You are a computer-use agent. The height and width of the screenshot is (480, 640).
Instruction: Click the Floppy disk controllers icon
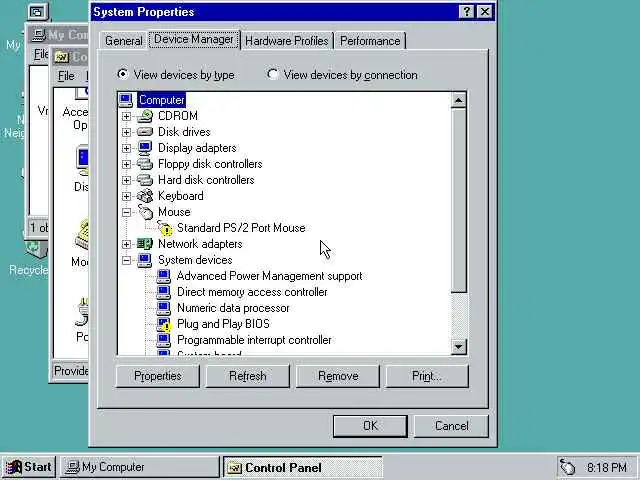145,164
